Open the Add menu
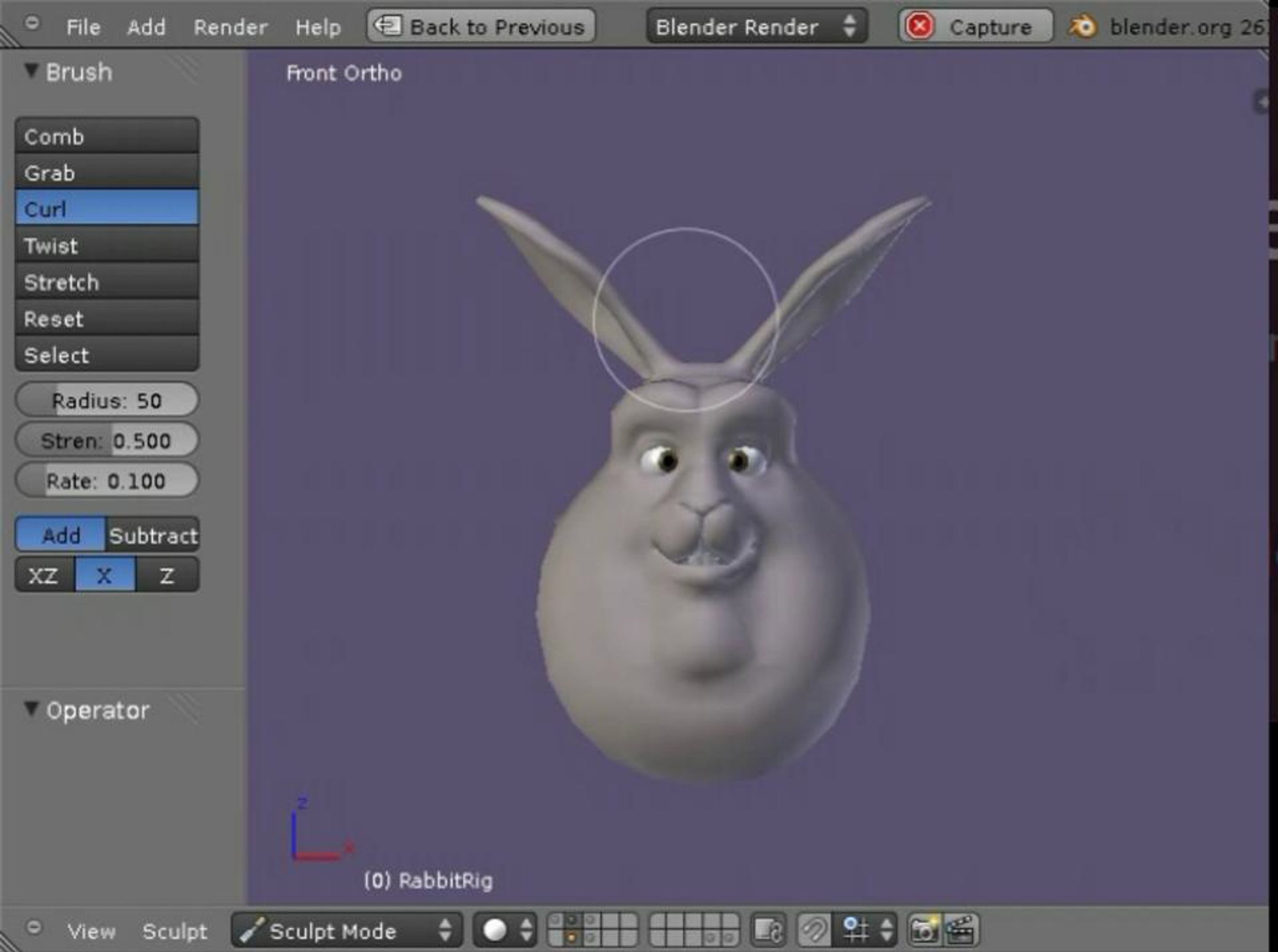This screenshot has height=952, width=1278. tap(146, 27)
